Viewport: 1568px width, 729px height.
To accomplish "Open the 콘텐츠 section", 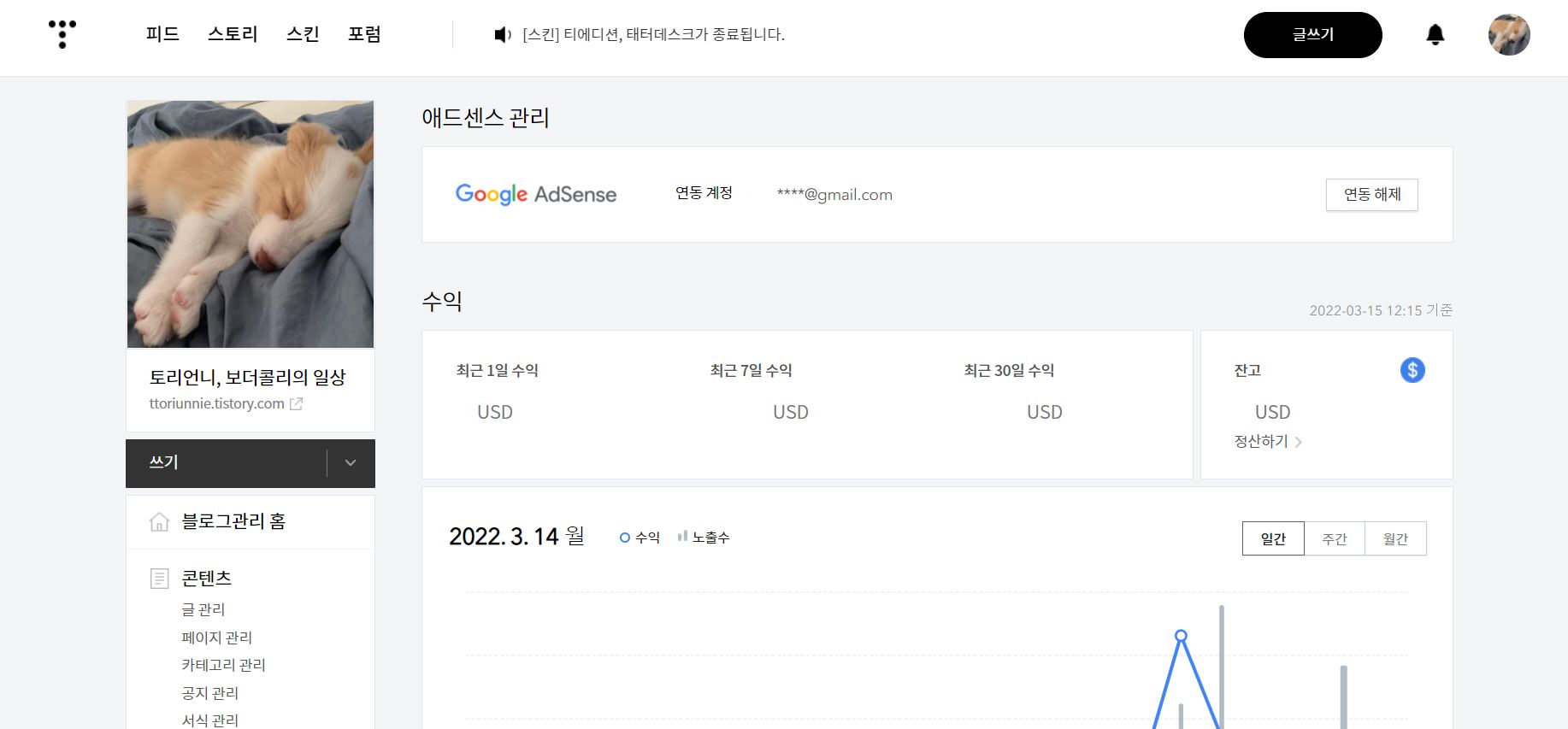I will (207, 579).
